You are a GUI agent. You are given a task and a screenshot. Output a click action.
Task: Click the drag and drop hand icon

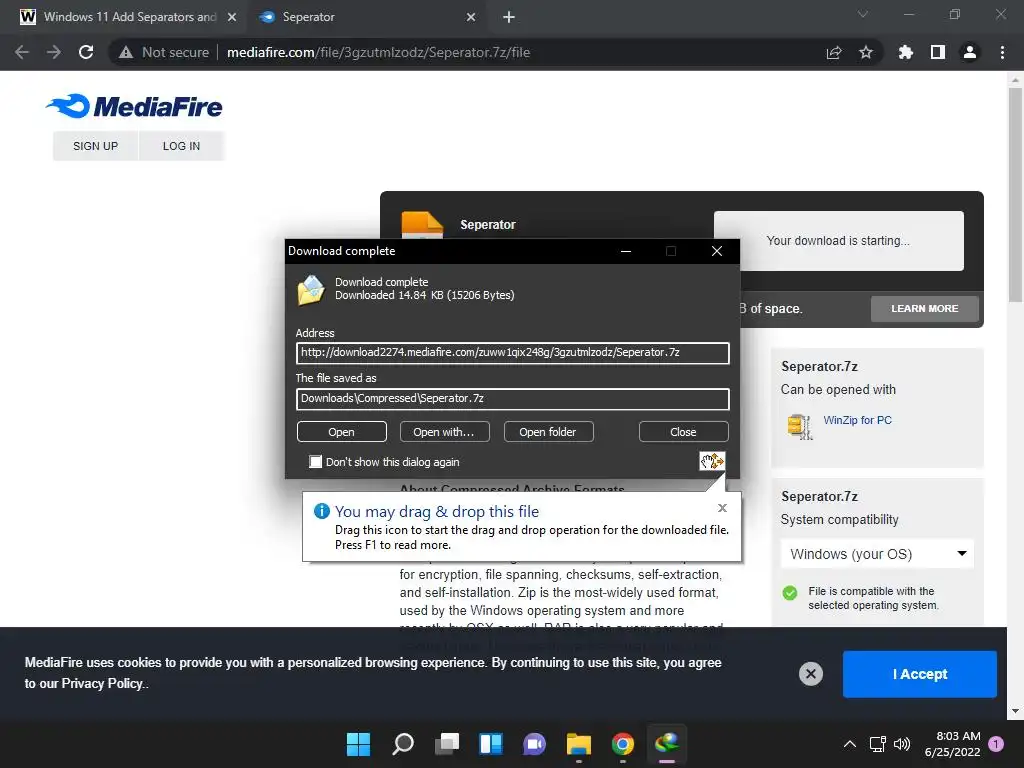[x=712, y=461]
